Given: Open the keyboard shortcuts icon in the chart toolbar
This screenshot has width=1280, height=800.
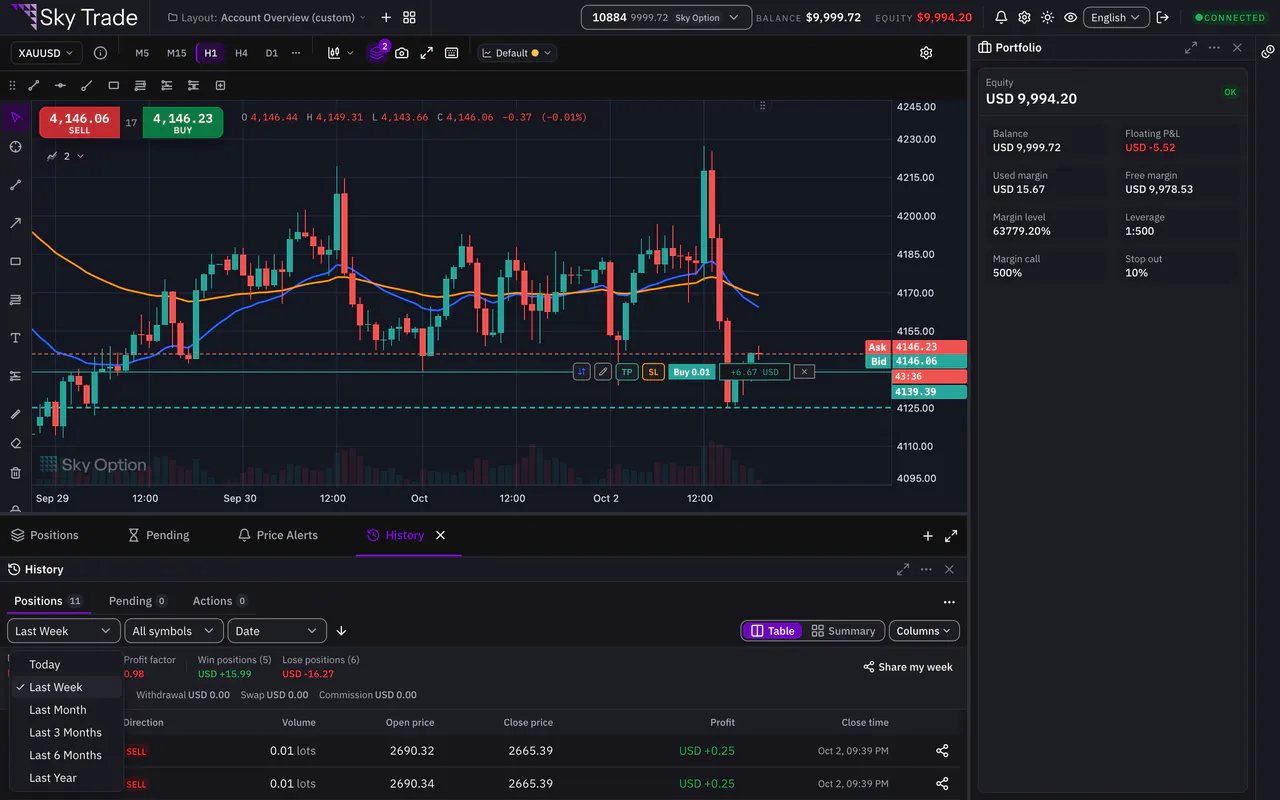Looking at the screenshot, I should 452,53.
